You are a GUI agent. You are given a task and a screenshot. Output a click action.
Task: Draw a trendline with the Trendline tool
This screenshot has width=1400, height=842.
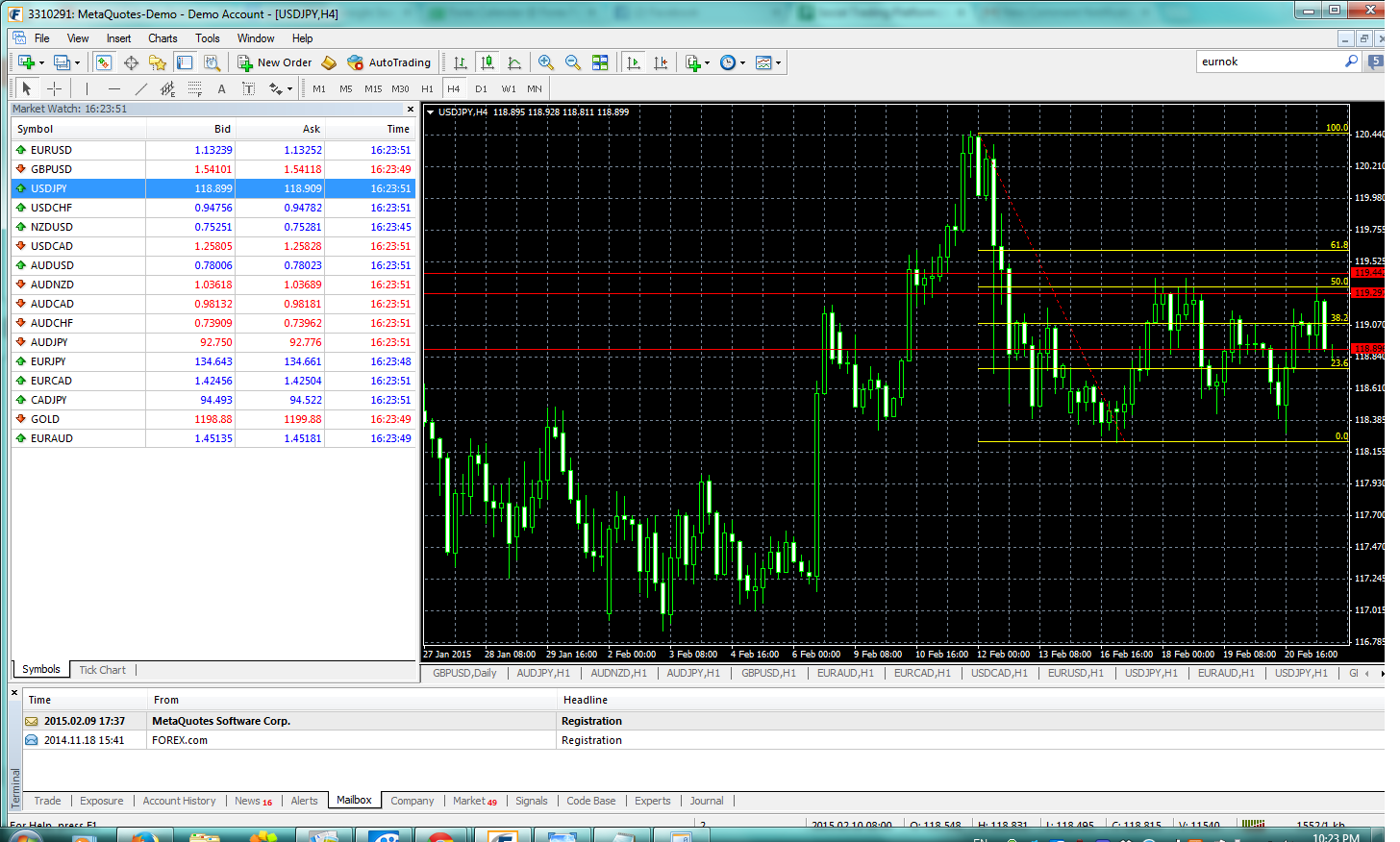[141, 88]
